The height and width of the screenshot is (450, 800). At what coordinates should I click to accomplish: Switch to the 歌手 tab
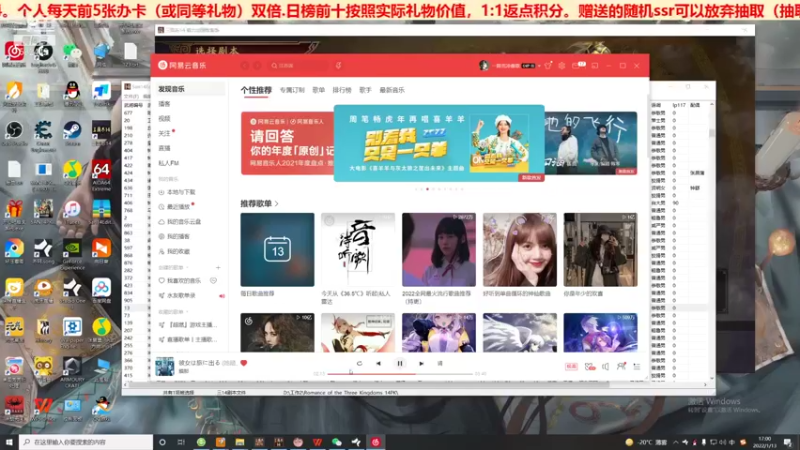[365, 90]
